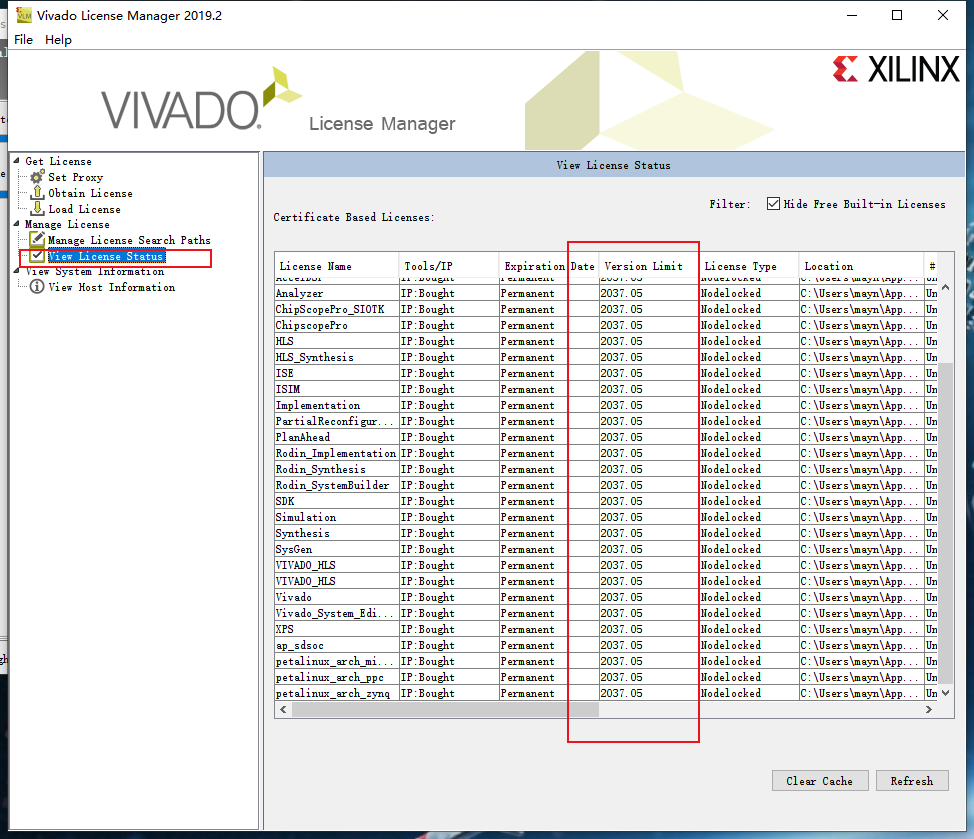Image resolution: width=974 pixels, height=839 pixels.
Task: Sort by Tools/IP column header
Action: pos(448,266)
